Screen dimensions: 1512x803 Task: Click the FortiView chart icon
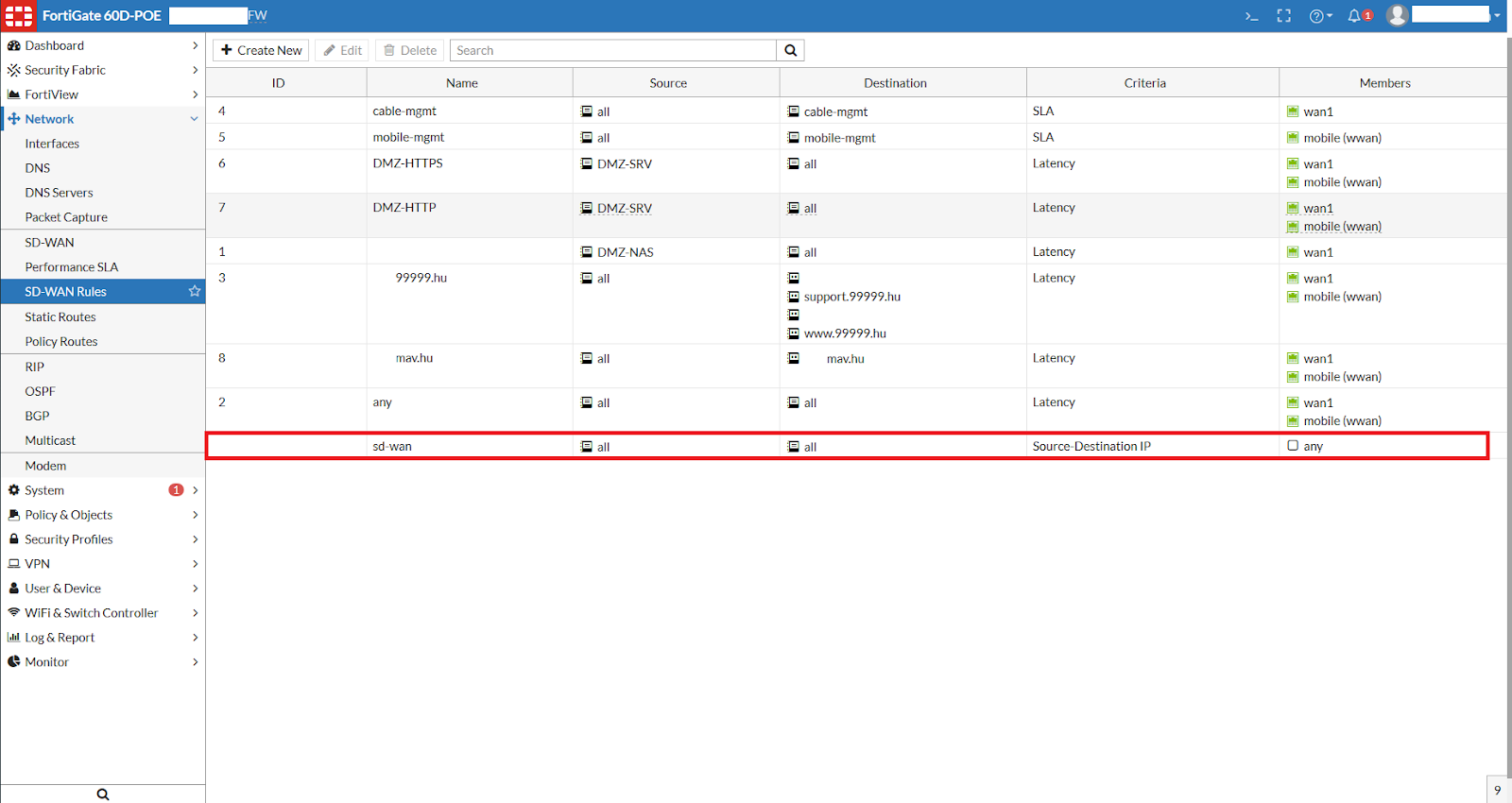pos(14,94)
